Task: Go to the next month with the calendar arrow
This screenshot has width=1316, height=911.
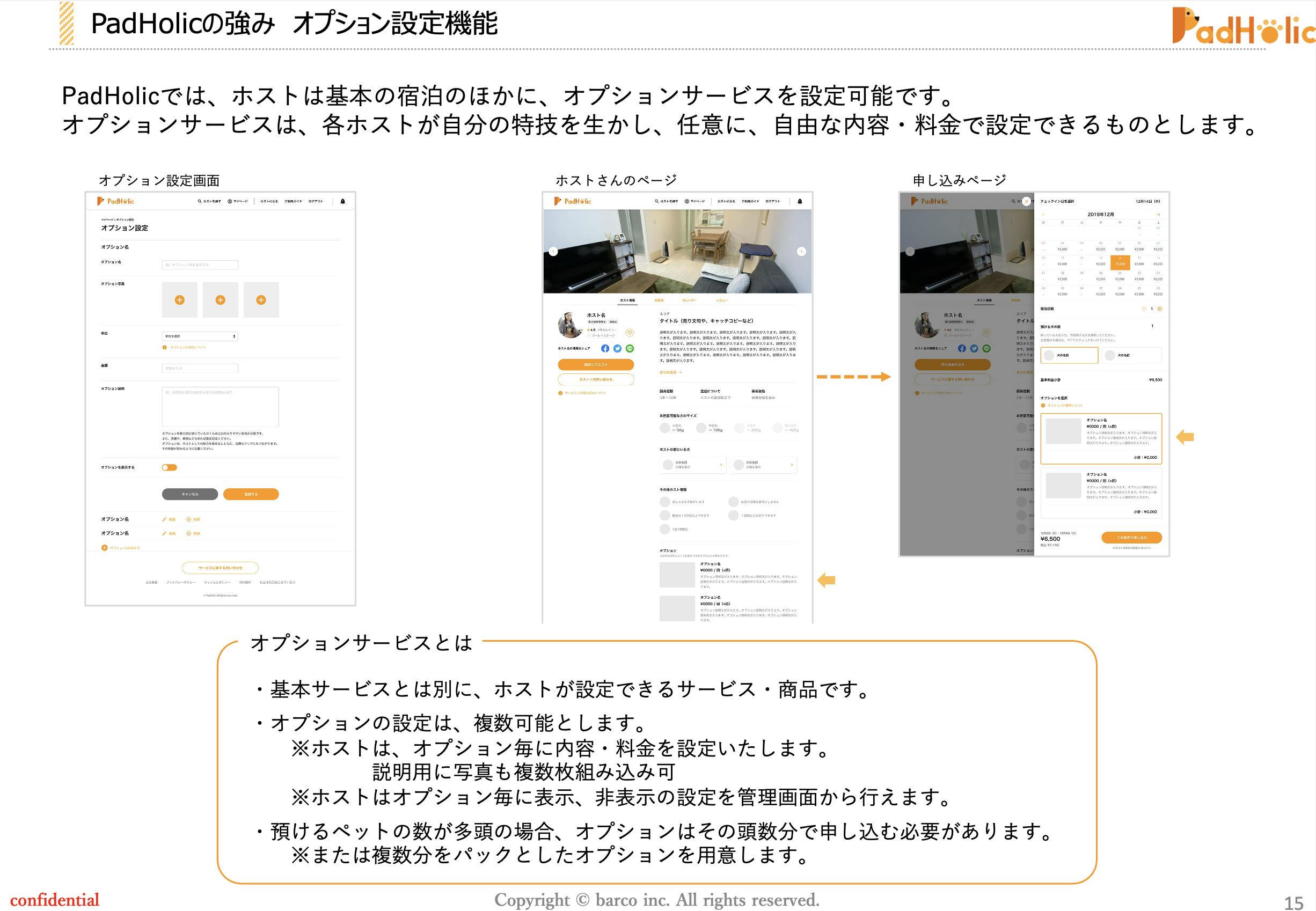Action: (x=1158, y=215)
